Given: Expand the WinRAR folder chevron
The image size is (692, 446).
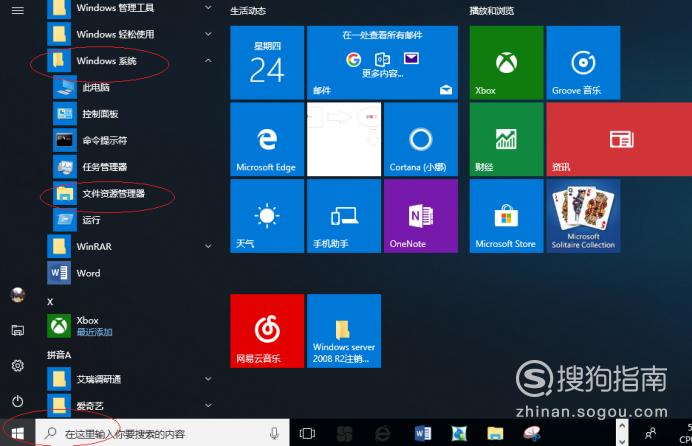Looking at the screenshot, I should tap(208, 246).
